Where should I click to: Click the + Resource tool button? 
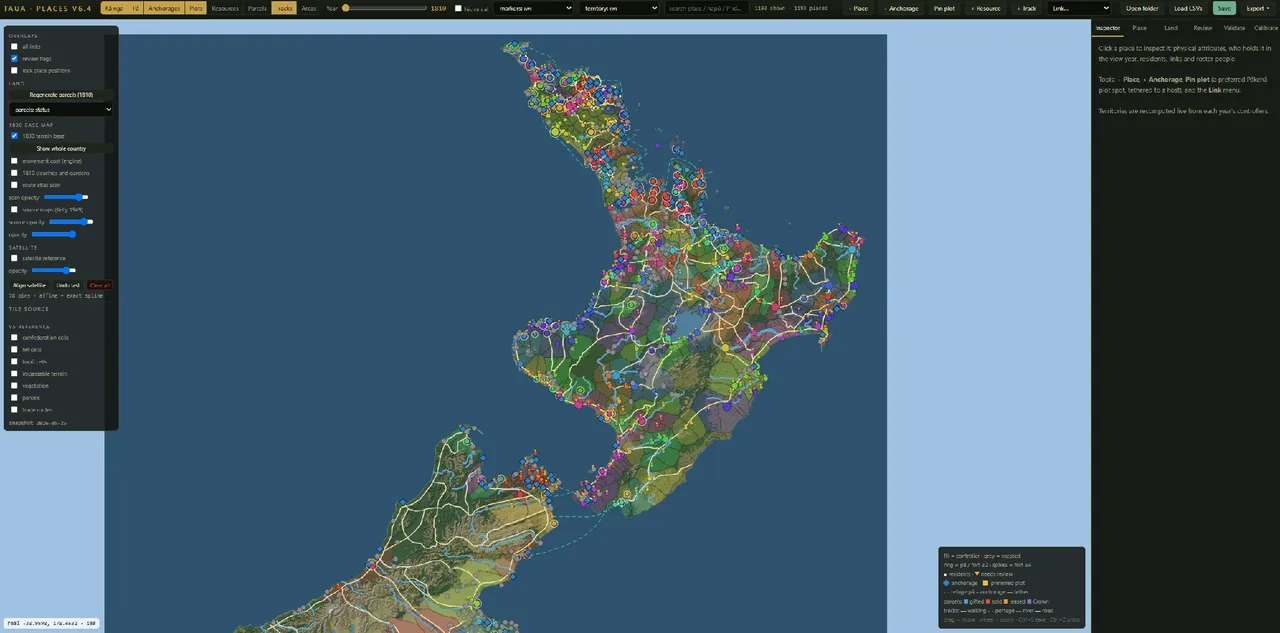click(986, 8)
